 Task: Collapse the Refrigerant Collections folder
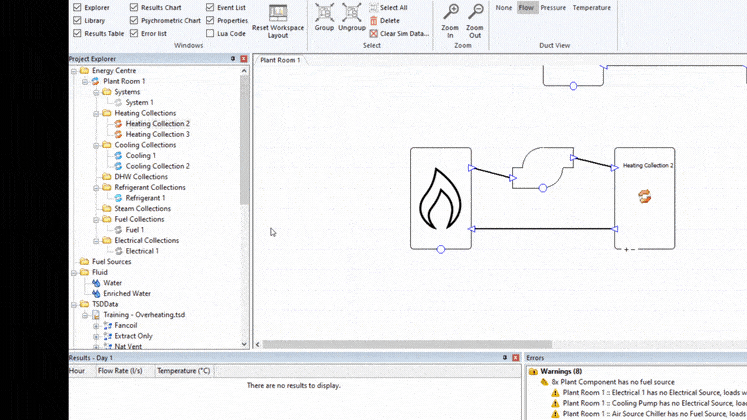96,188
